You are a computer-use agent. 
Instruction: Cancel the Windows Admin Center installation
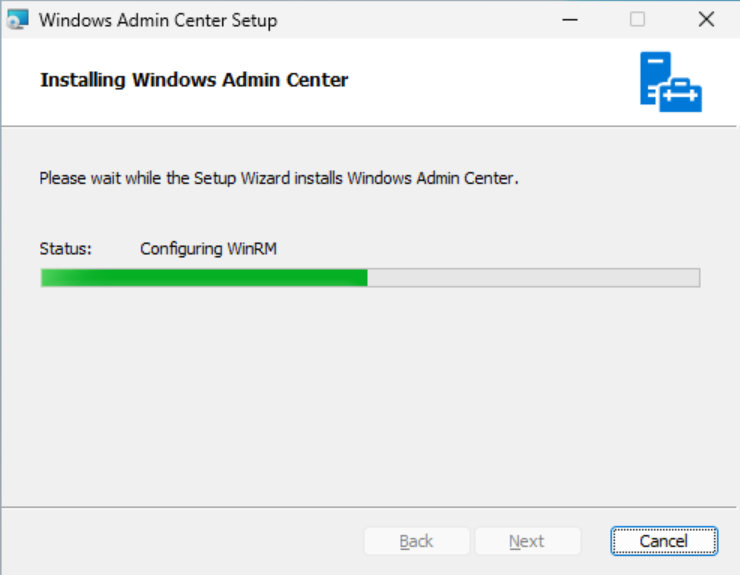coord(664,541)
